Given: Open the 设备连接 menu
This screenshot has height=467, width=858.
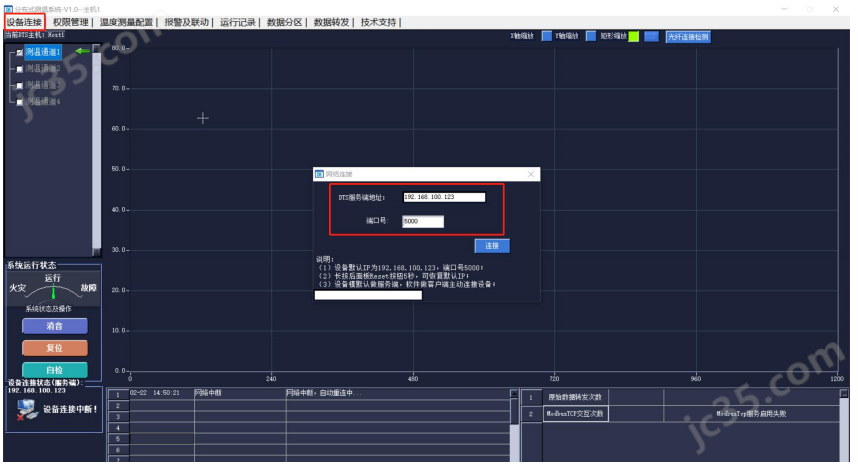Looking at the screenshot, I should (x=24, y=22).
